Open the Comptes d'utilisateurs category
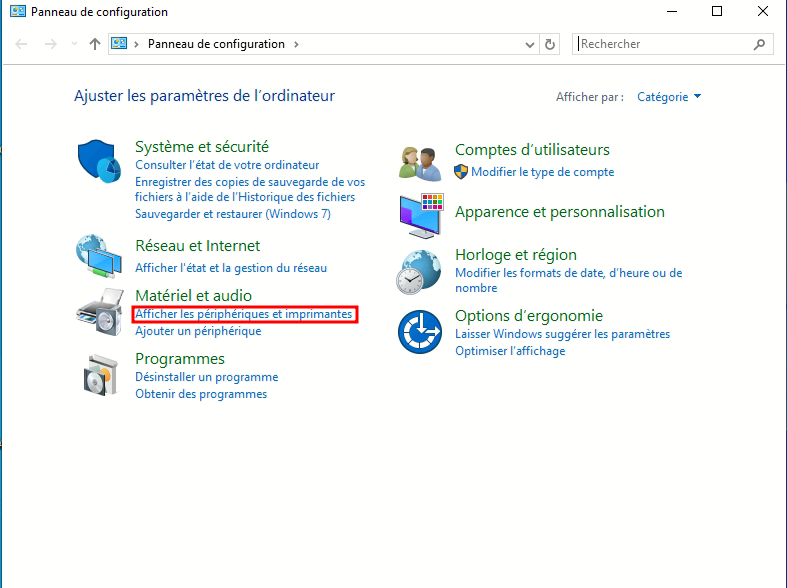Image resolution: width=787 pixels, height=588 pixels. click(x=532, y=150)
